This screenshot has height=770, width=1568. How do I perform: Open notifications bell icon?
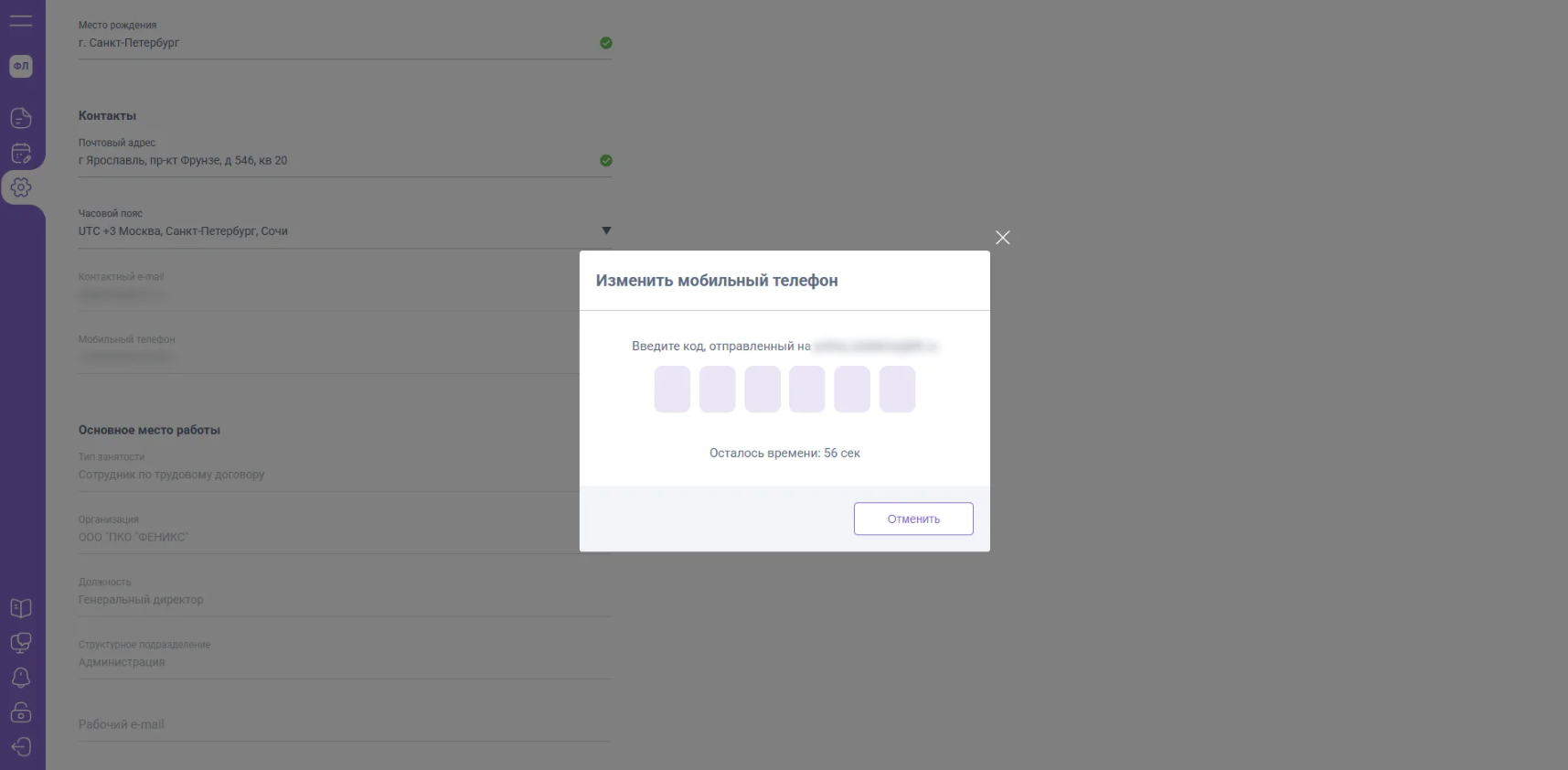(21, 678)
